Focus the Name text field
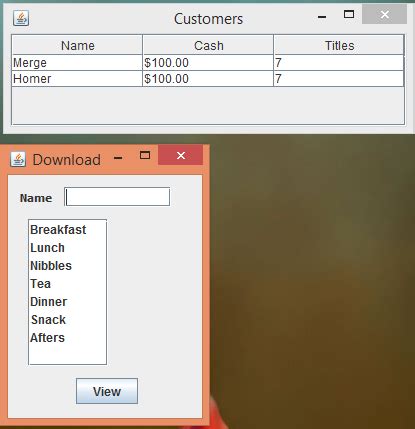Screen dimensions: 415x429 click(117, 197)
